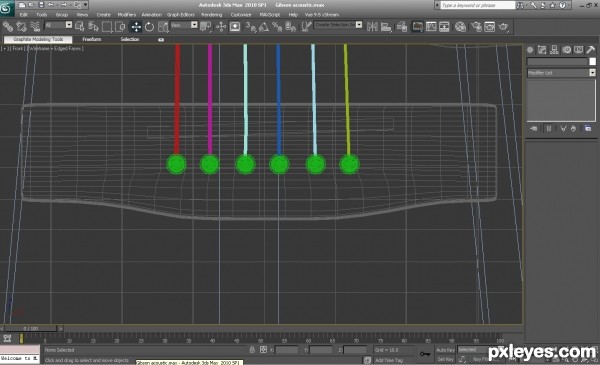Screen dimensions: 600x365
Task: Expand the InfoCenter search arrow
Action: [x=437, y=5]
